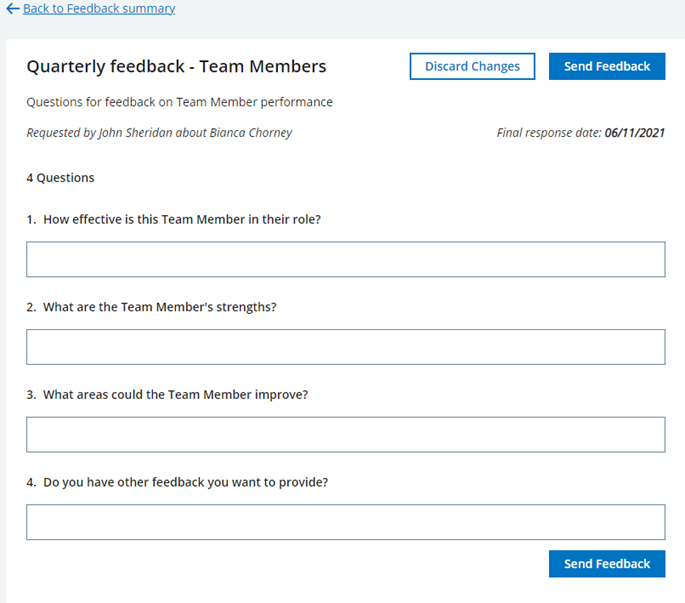This screenshot has height=603, width=685.
Task: Click the 4 Questions heading
Action: point(60,178)
